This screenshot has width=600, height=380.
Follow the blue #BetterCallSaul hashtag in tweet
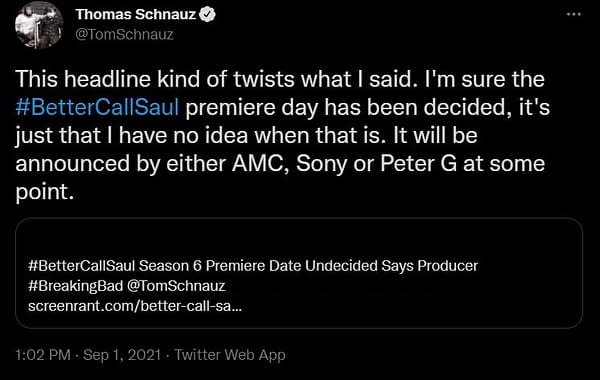tap(97, 107)
